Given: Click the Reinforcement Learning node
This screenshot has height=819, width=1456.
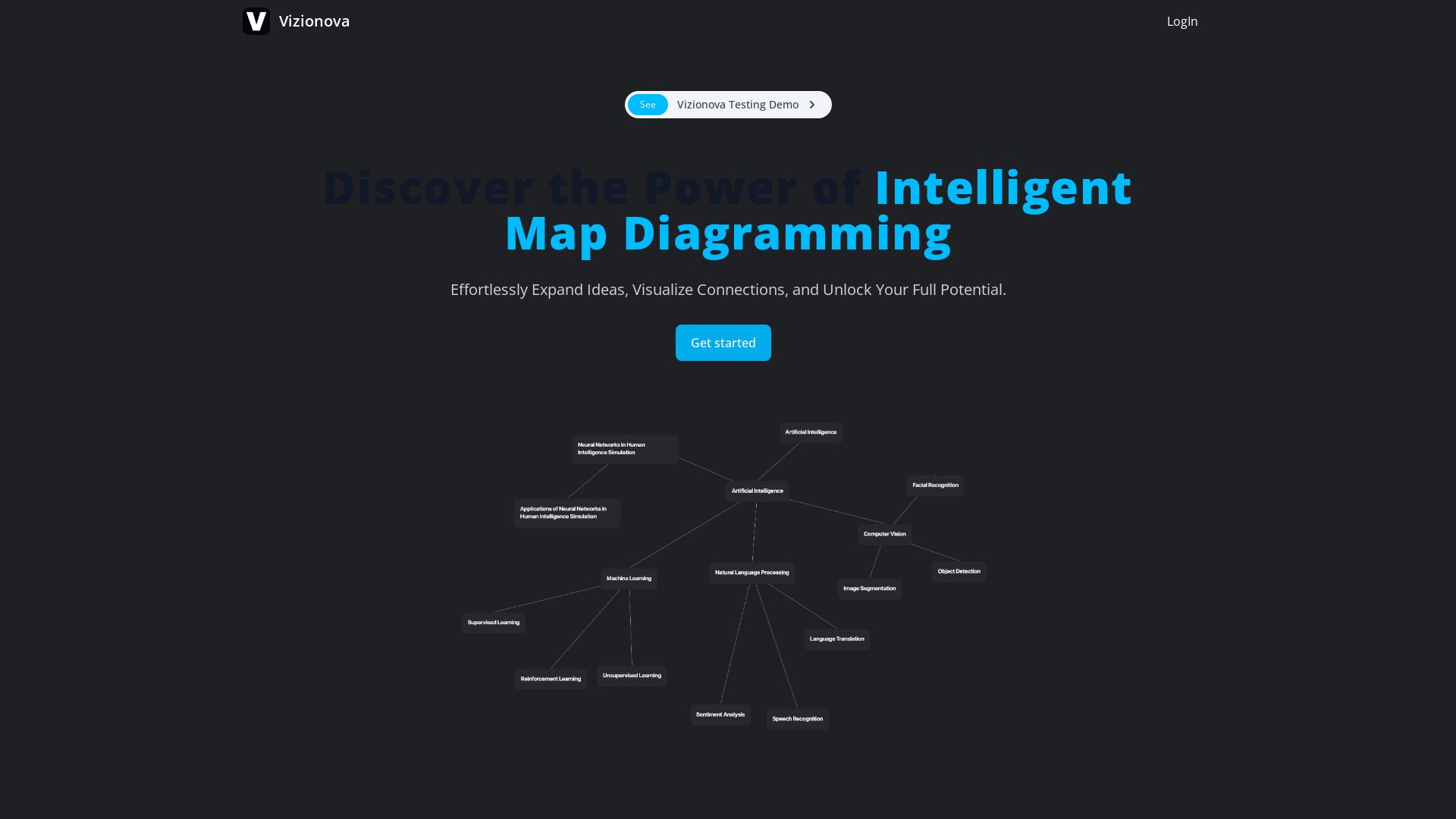Looking at the screenshot, I should coord(550,679).
